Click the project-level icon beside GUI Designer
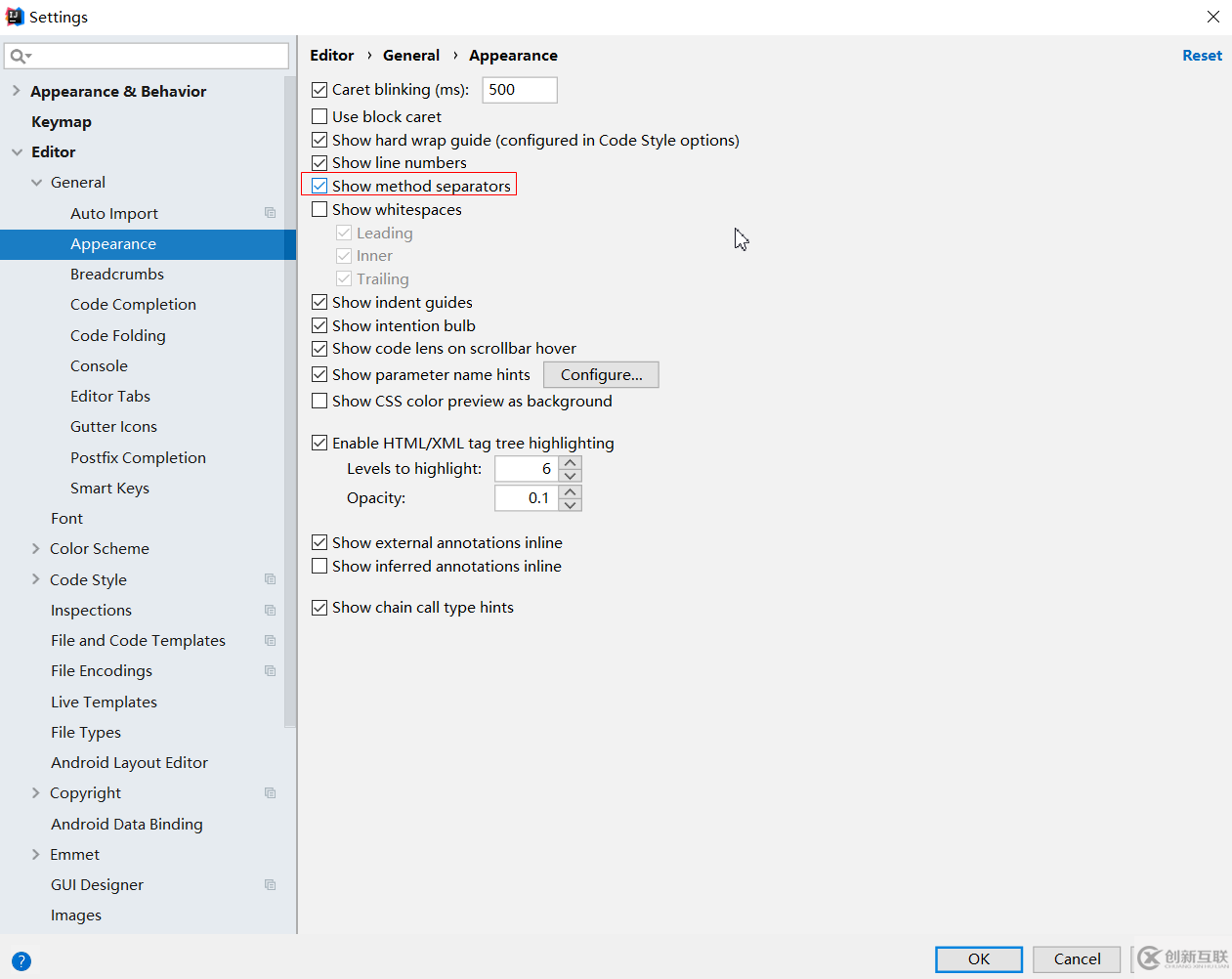The height and width of the screenshot is (979, 1232). coord(271,885)
